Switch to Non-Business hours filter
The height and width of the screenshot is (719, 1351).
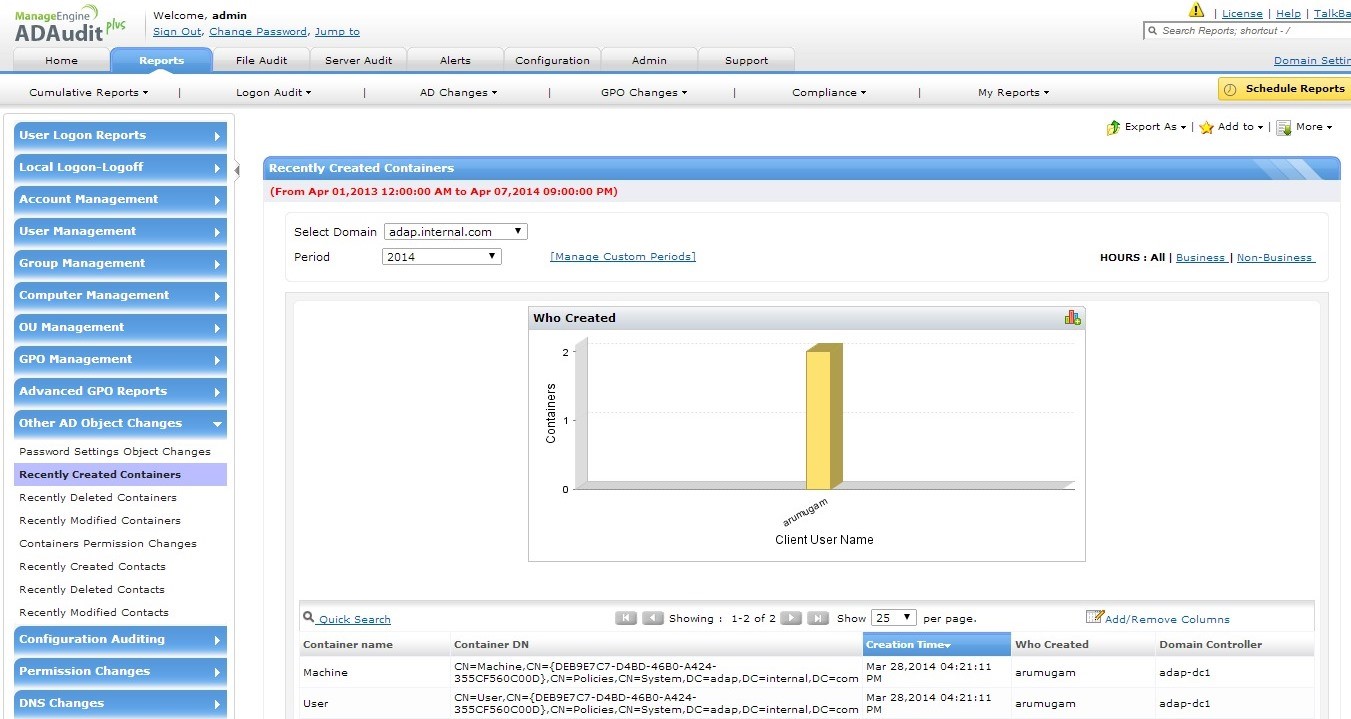tap(1274, 258)
